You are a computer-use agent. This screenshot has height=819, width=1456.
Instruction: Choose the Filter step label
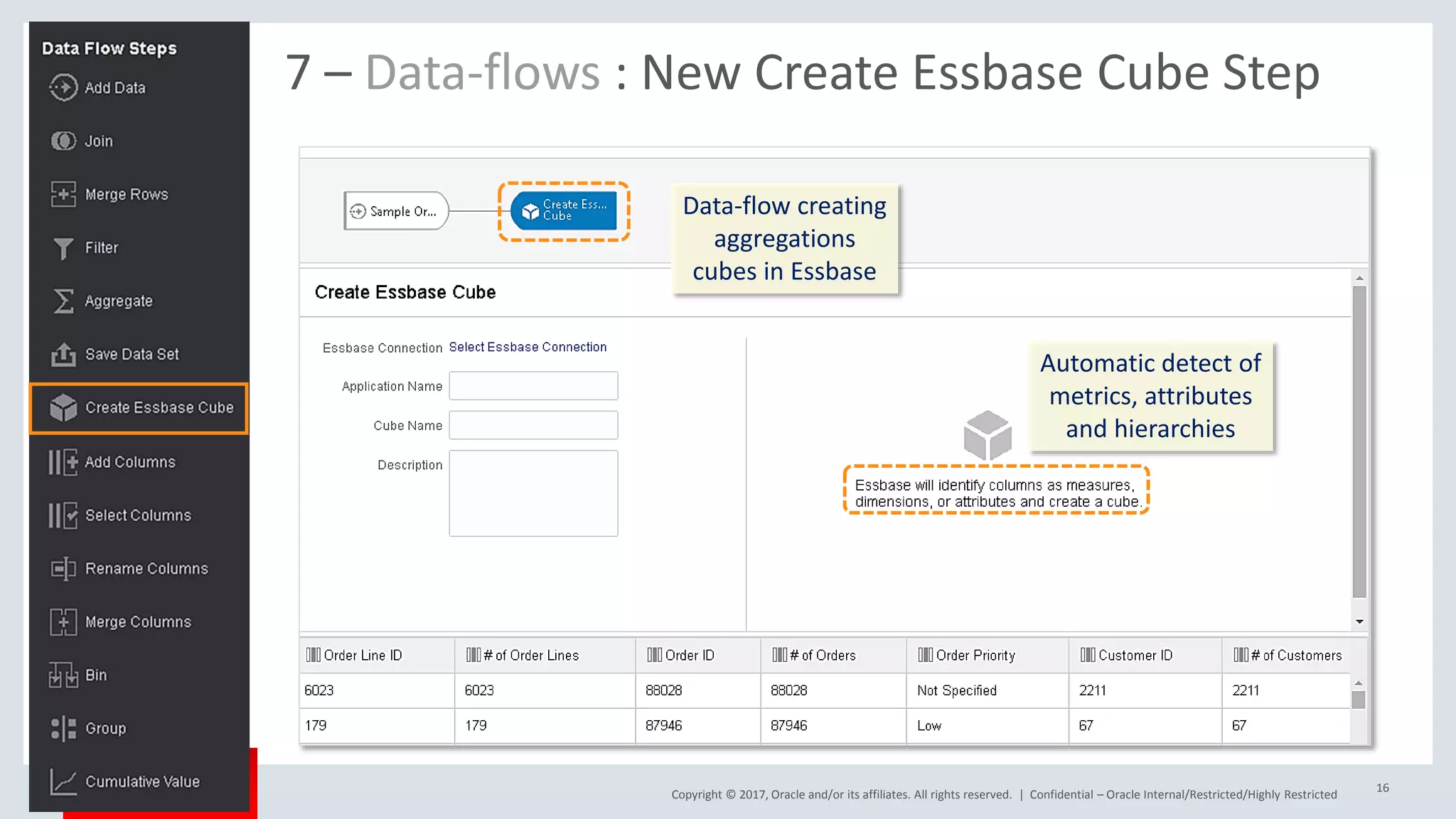click(x=102, y=248)
